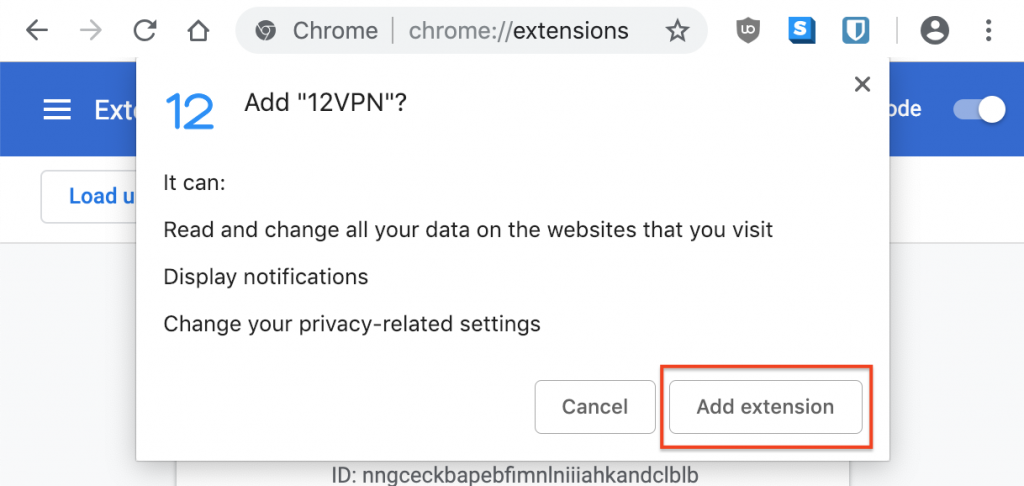Open the Extensions hamburger menu
This screenshot has height=486, width=1024.
[x=57, y=110]
